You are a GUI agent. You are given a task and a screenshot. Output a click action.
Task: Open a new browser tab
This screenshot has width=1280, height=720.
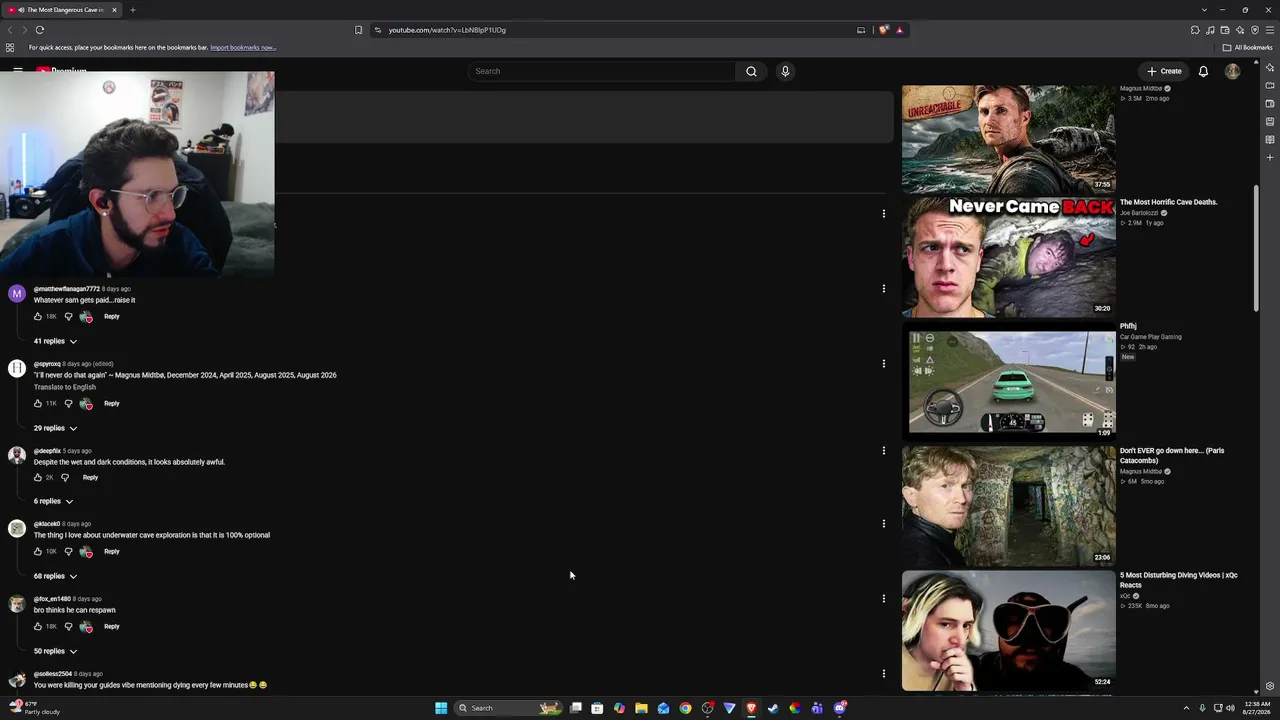point(132,10)
